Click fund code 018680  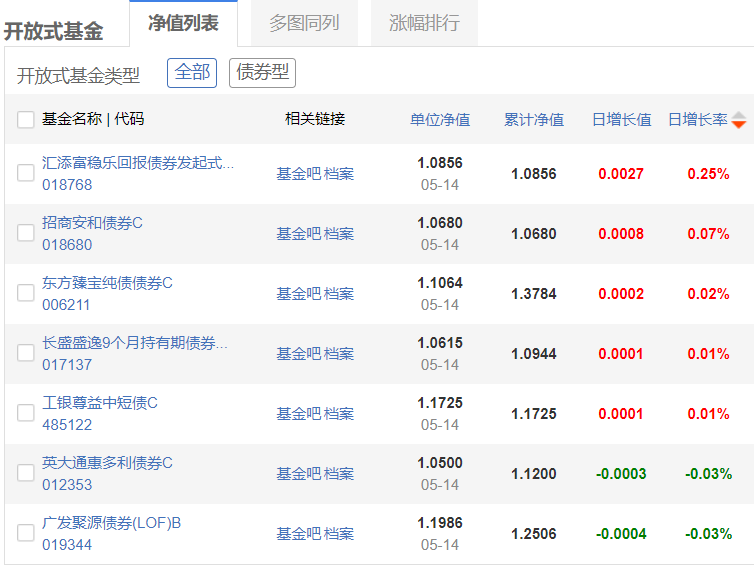pos(67,245)
